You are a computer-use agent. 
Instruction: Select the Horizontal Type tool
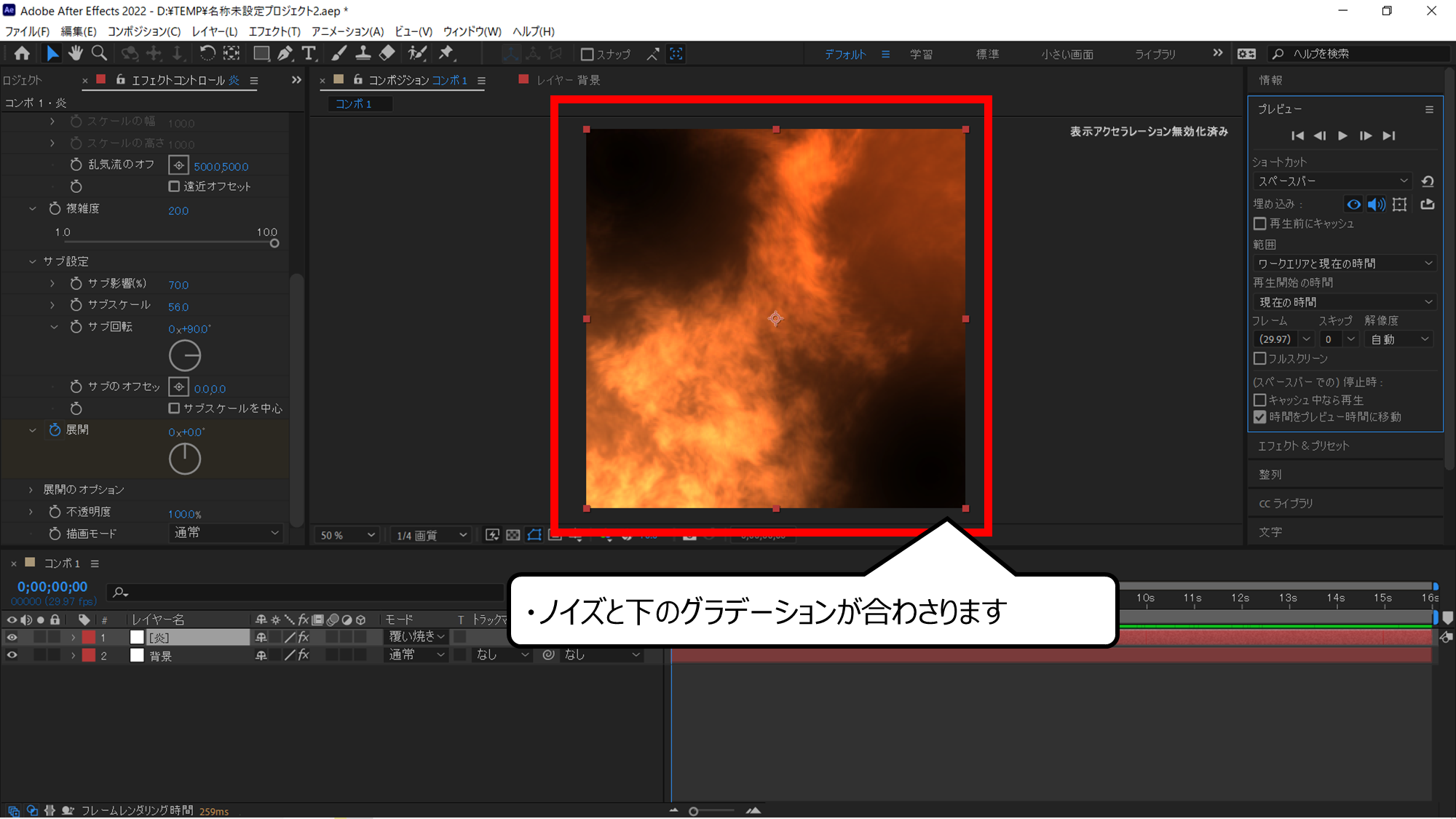(309, 53)
